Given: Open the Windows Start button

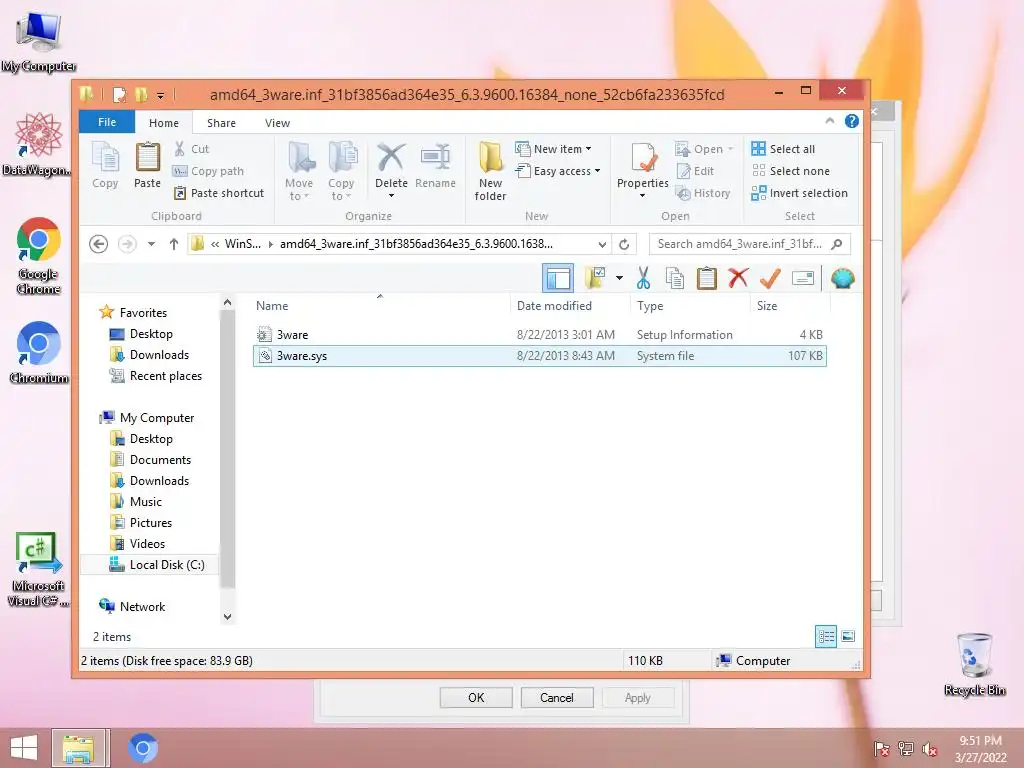Looking at the screenshot, I should (x=24, y=748).
